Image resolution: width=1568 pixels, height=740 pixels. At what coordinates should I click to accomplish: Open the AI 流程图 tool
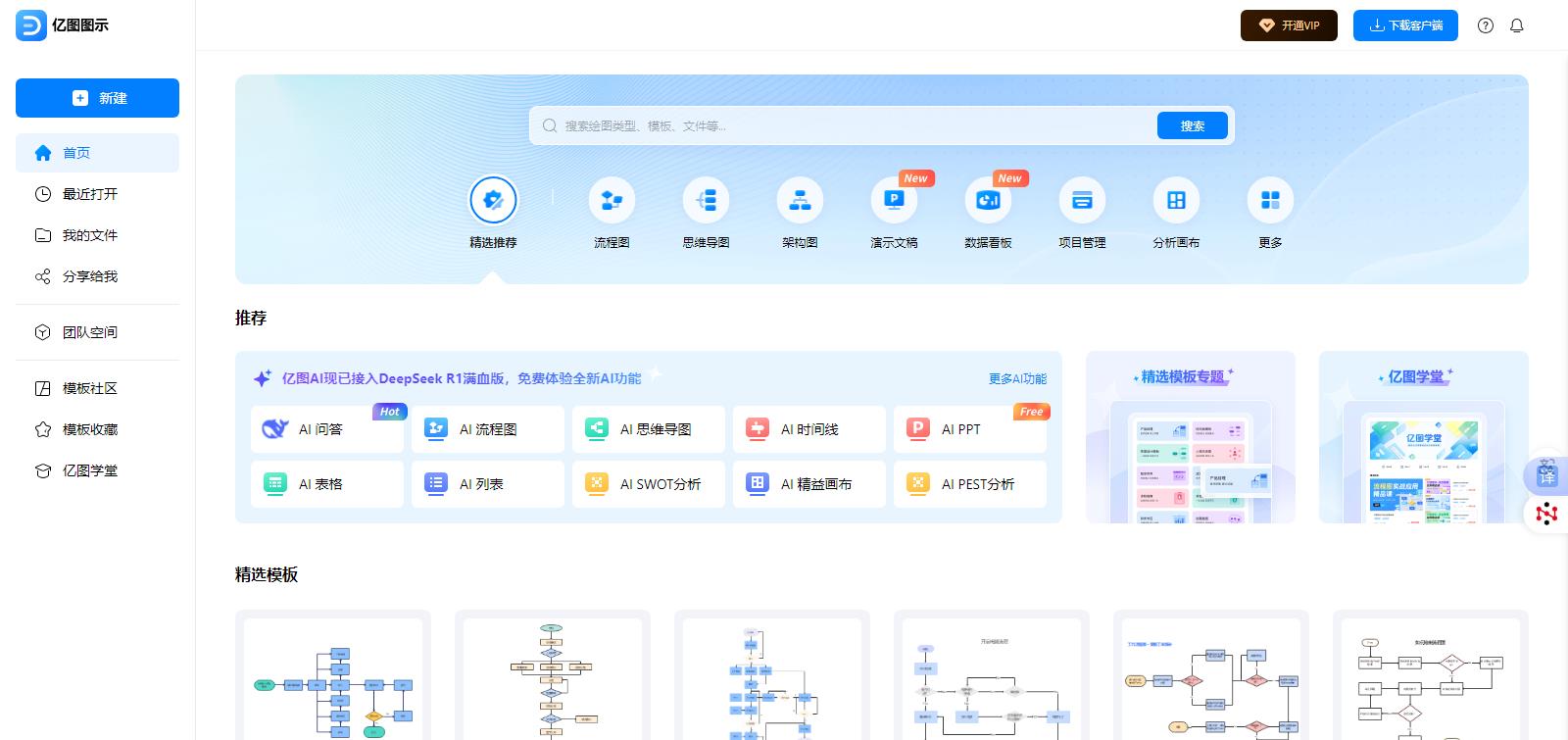click(488, 429)
